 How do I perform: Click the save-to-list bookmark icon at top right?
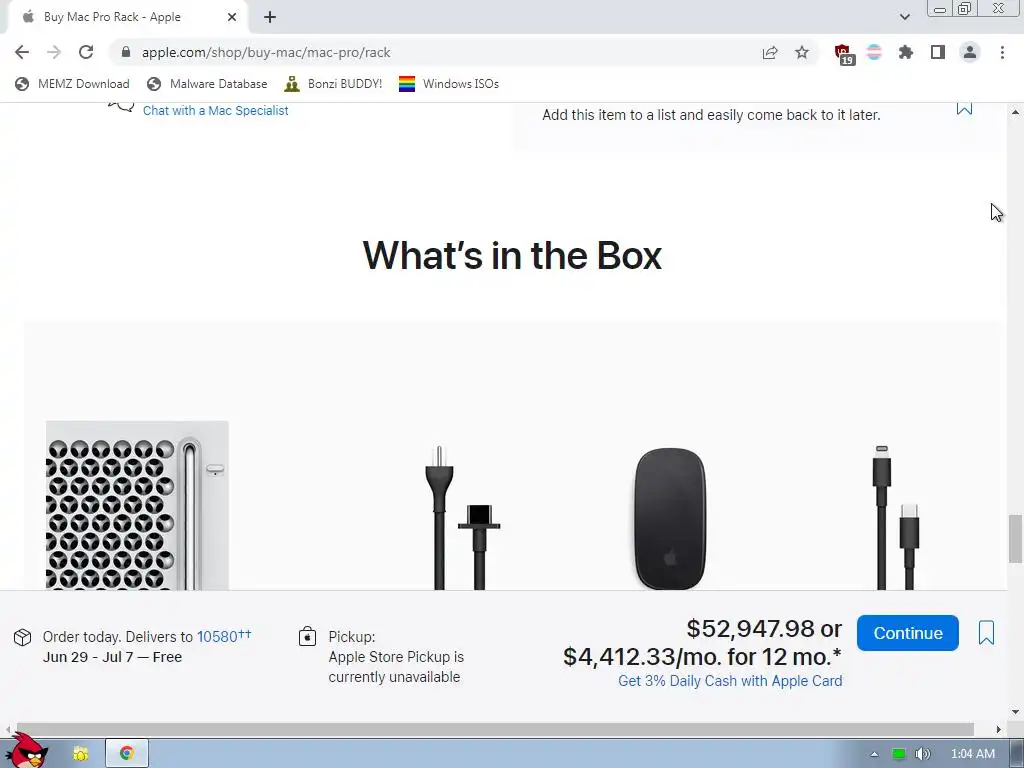(x=964, y=108)
